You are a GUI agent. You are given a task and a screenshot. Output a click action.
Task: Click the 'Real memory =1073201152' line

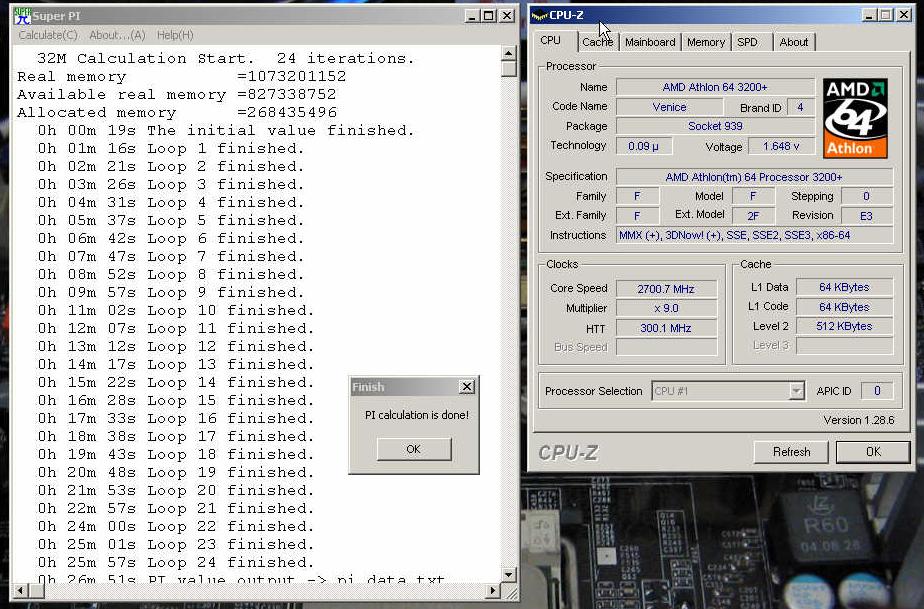click(182, 77)
